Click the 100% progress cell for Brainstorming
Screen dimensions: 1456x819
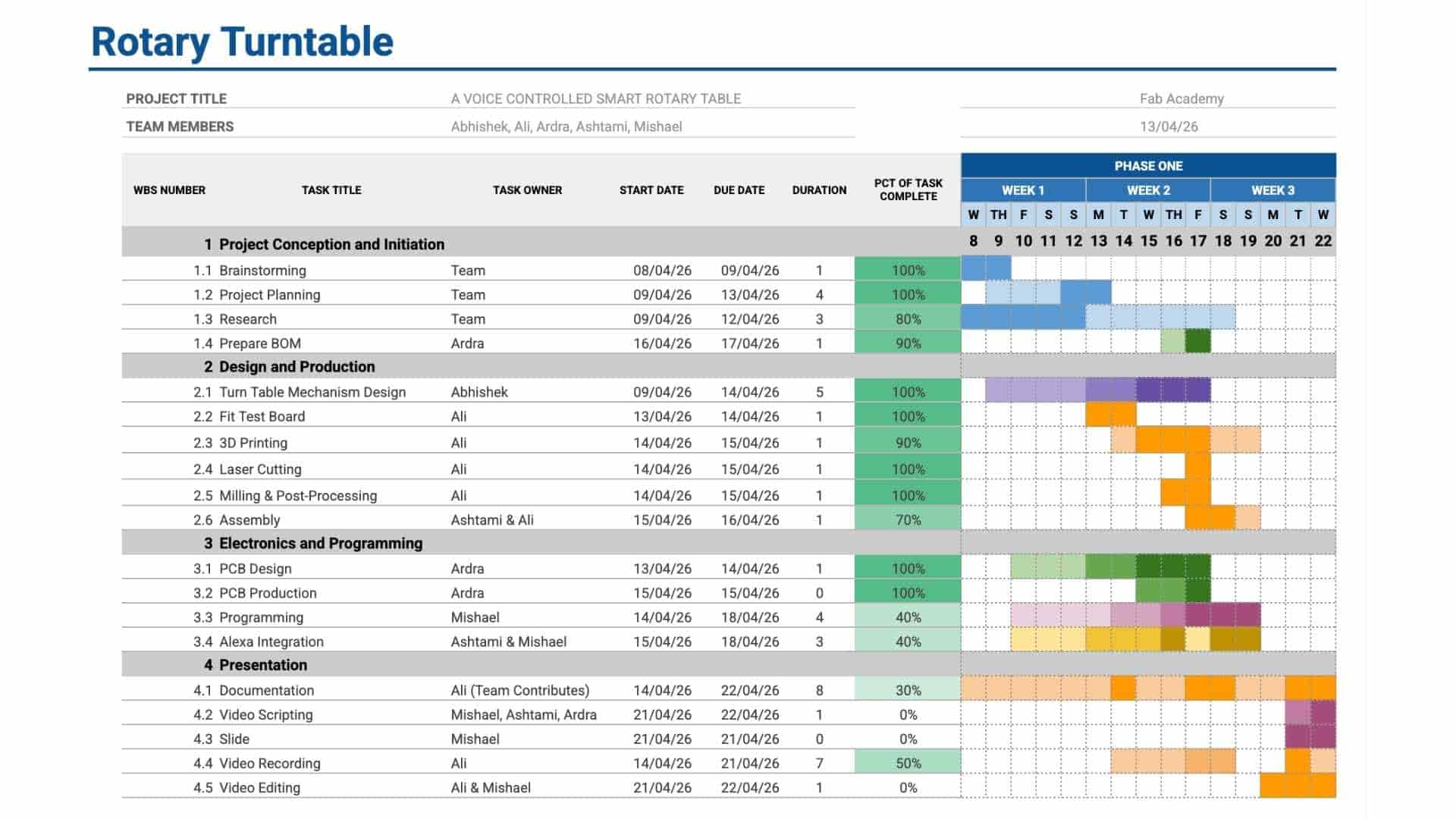[907, 270]
